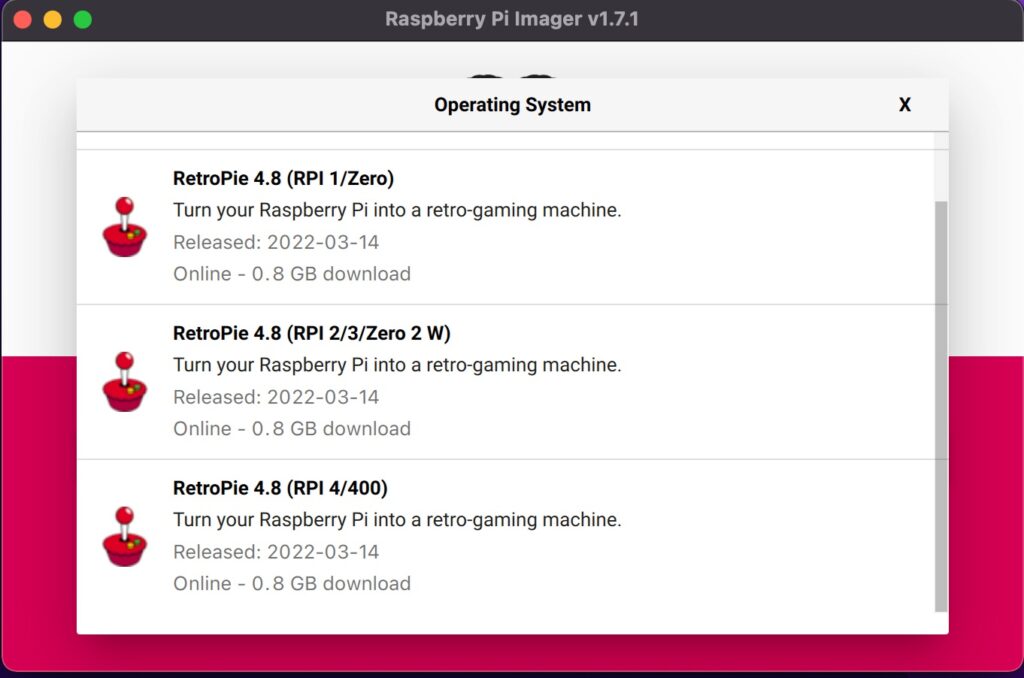Click description text under RPI 1/Zero entry
The image size is (1024, 678).
(397, 210)
